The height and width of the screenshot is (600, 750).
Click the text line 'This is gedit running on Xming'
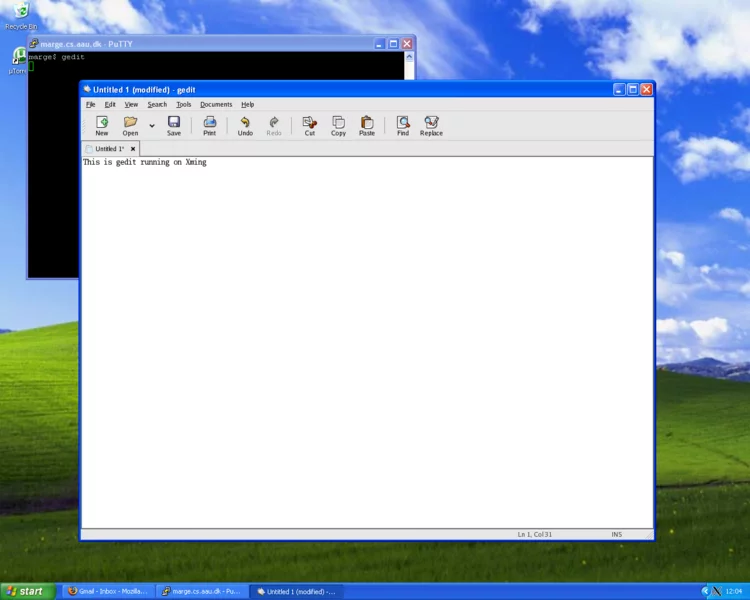[144, 162]
